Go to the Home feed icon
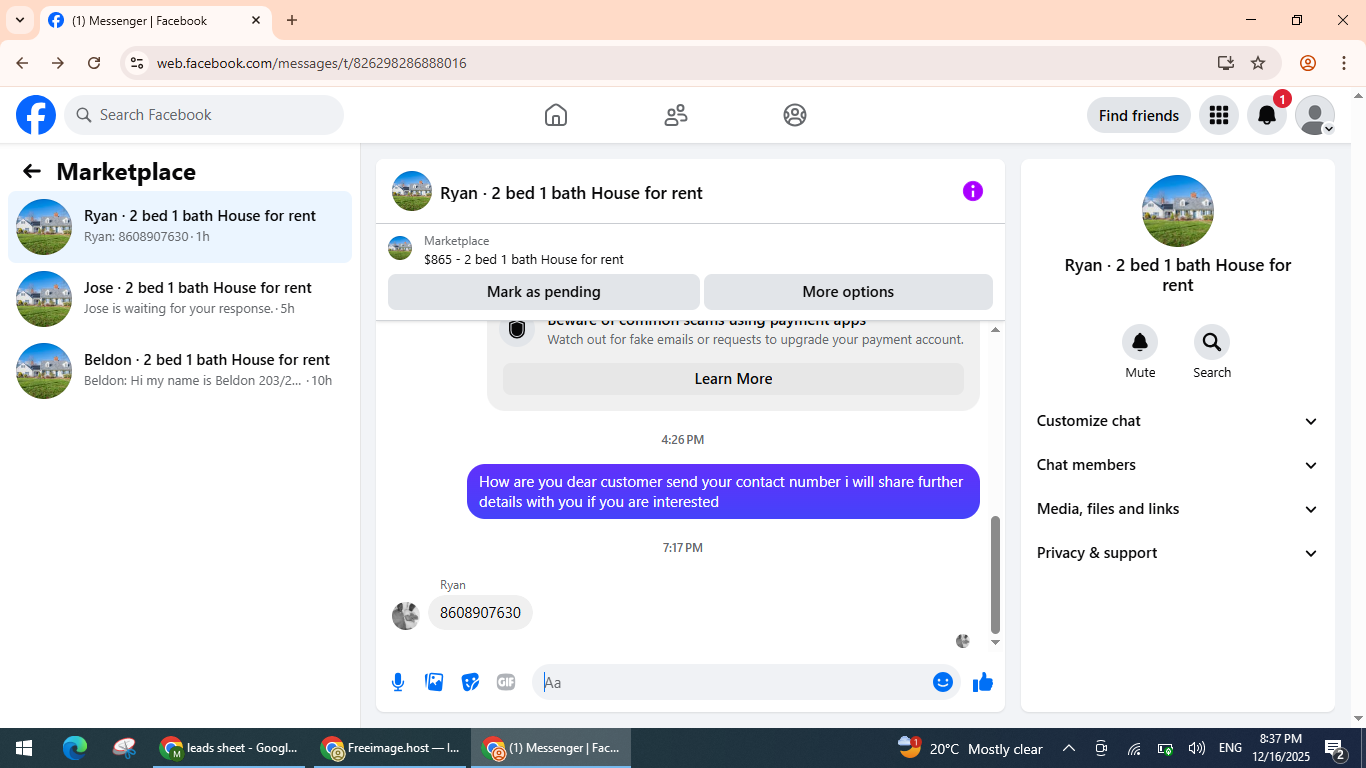This screenshot has height=768, width=1366. (x=556, y=115)
